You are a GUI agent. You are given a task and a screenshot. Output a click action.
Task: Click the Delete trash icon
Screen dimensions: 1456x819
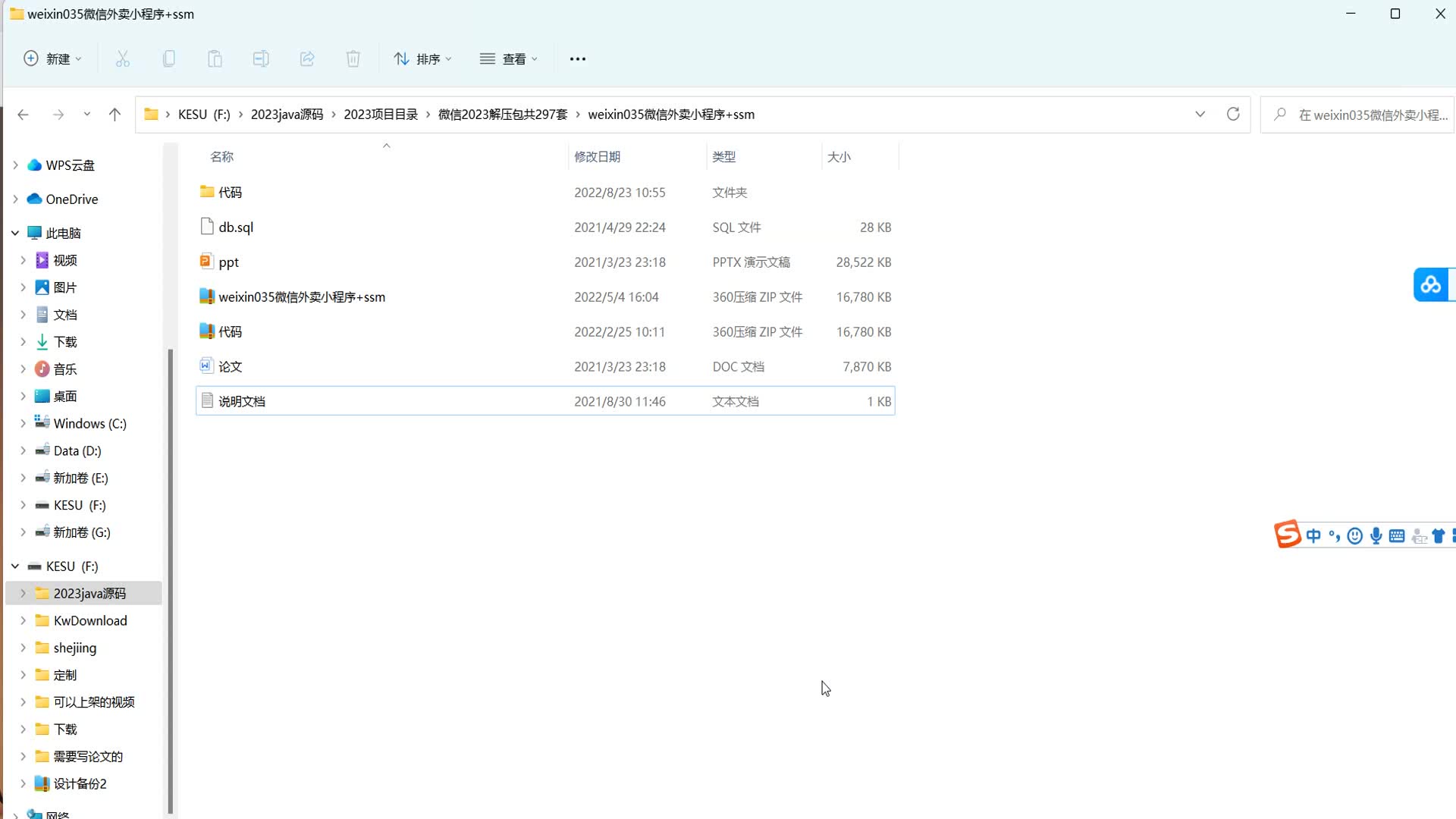[353, 59]
